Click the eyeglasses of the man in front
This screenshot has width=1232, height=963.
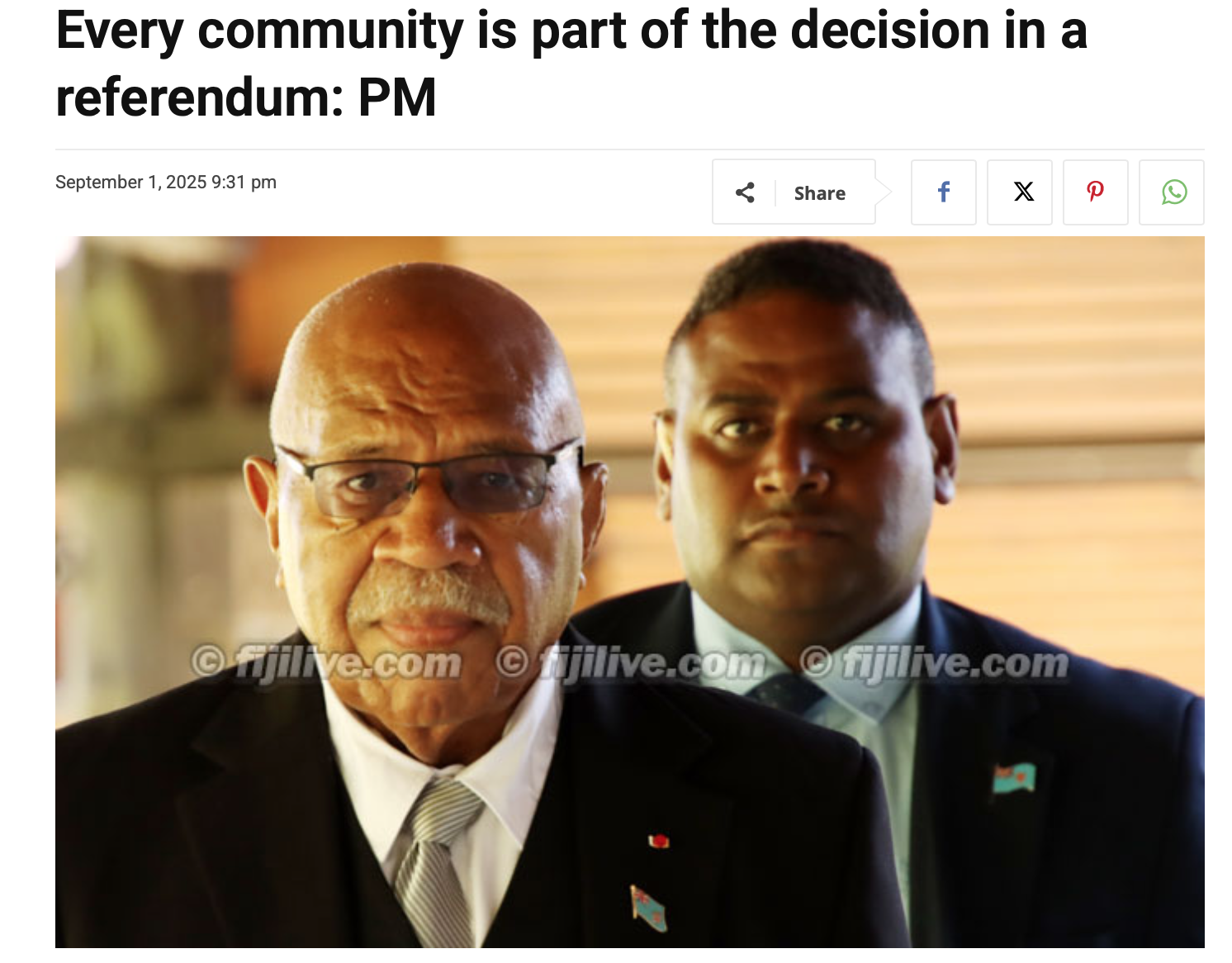point(429,481)
